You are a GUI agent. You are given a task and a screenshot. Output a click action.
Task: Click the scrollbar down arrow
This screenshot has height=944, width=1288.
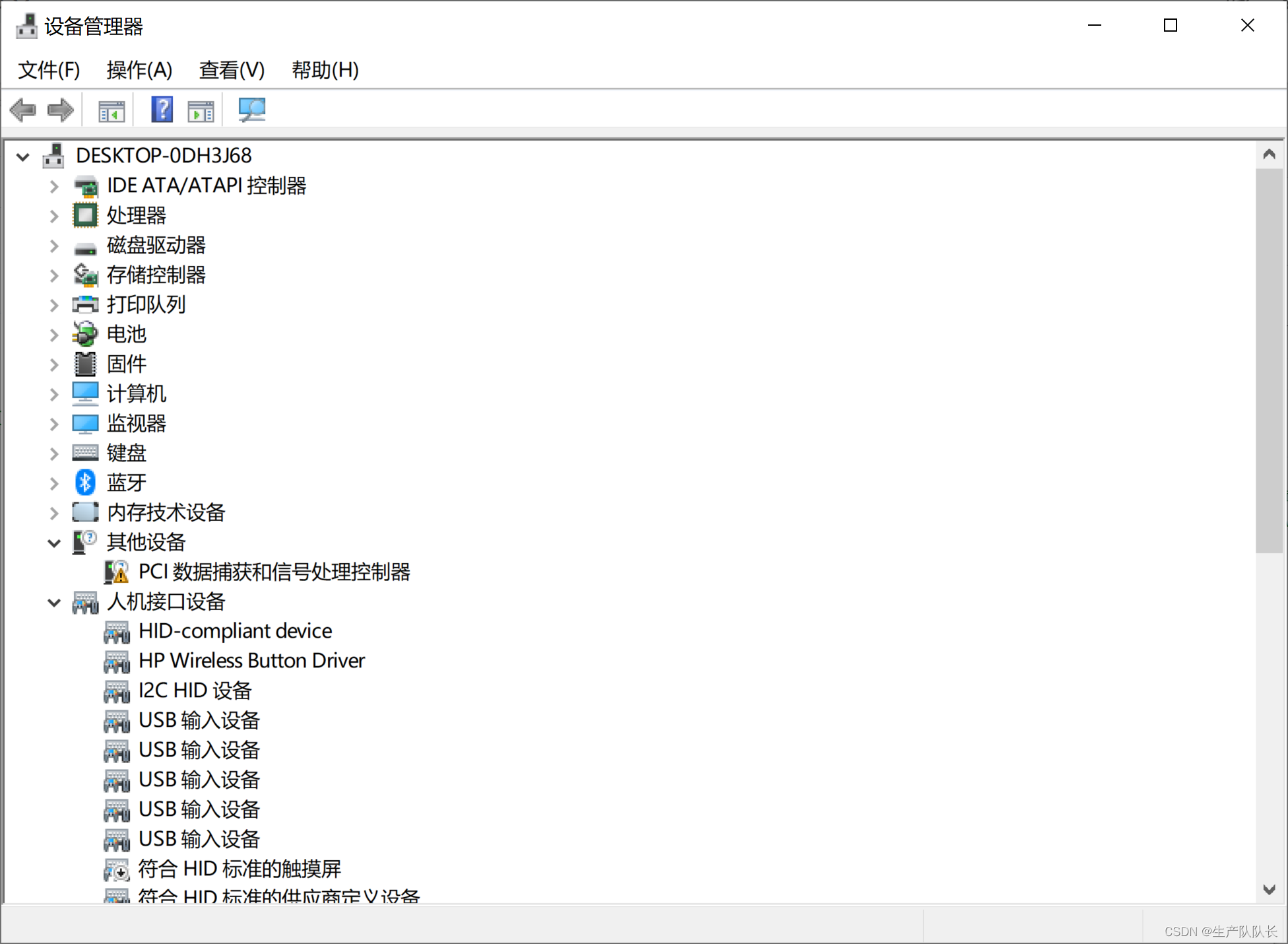click(1269, 889)
